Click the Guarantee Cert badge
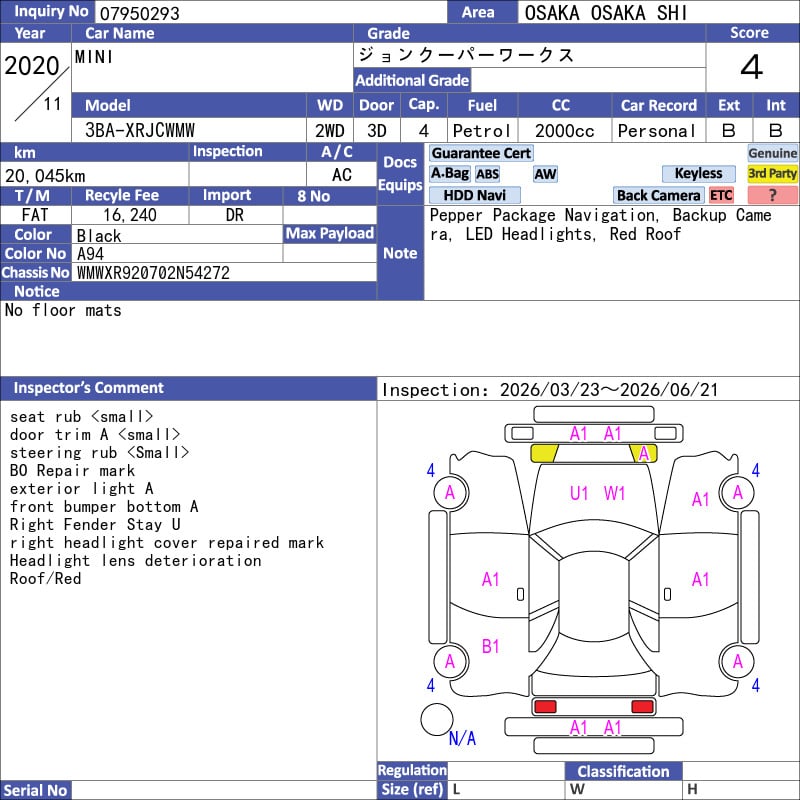Viewport: 800px width, 800px height. (481, 153)
